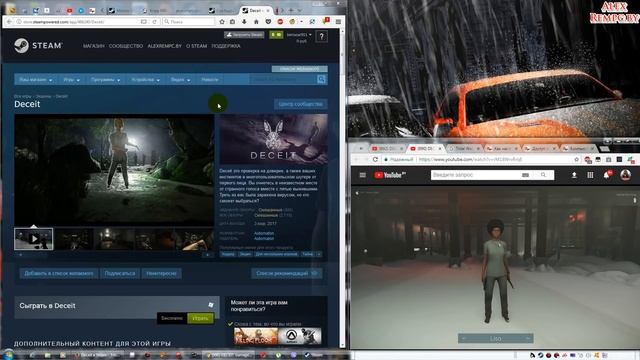Click the green 'Играть' button
This screenshot has width=640, height=360.
tap(200, 318)
